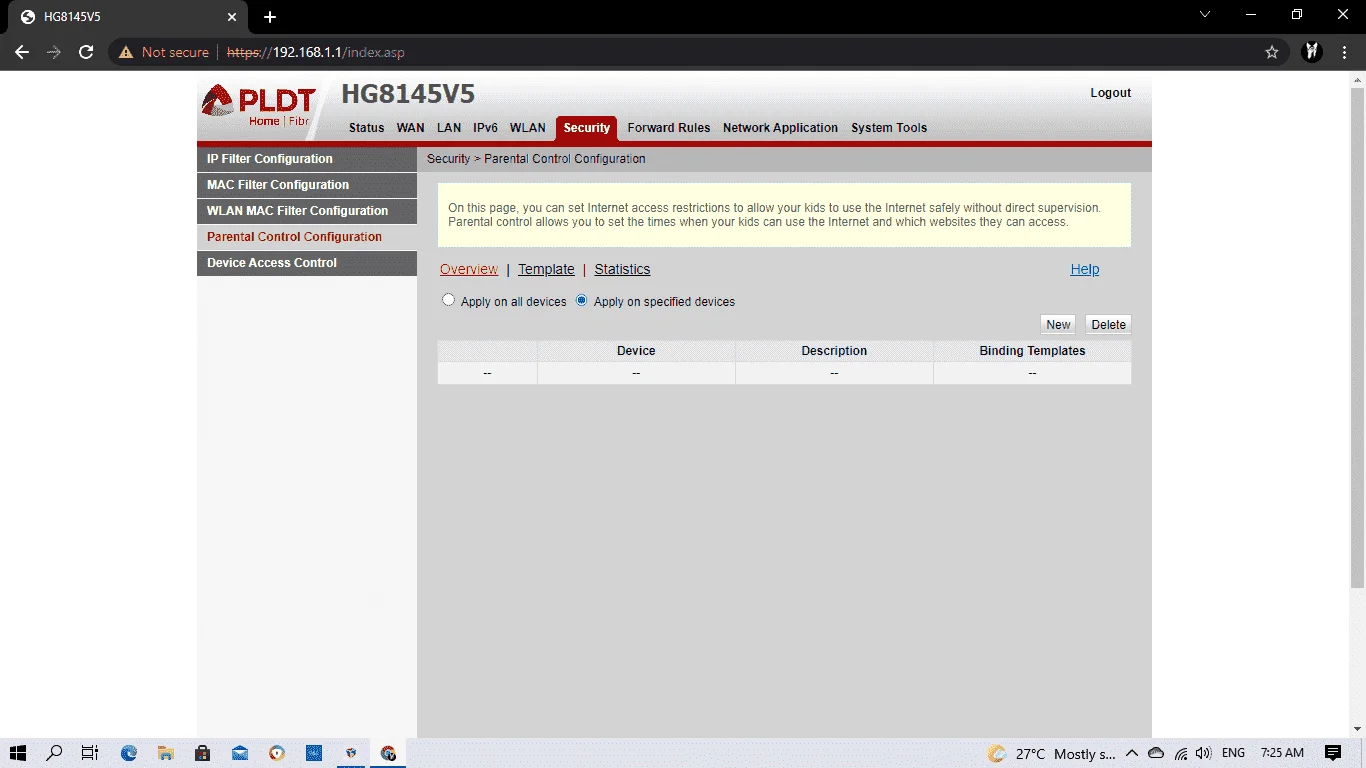Screen dimensions: 1366x768
Task: Open the Status tab
Action: click(366, 128)
